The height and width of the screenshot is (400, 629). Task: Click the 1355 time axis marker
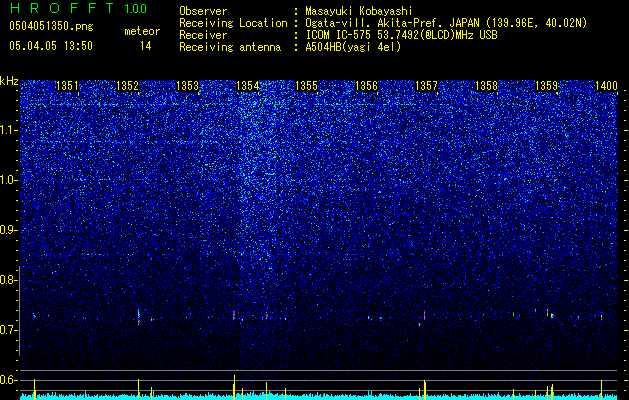[x=306, y=85]
